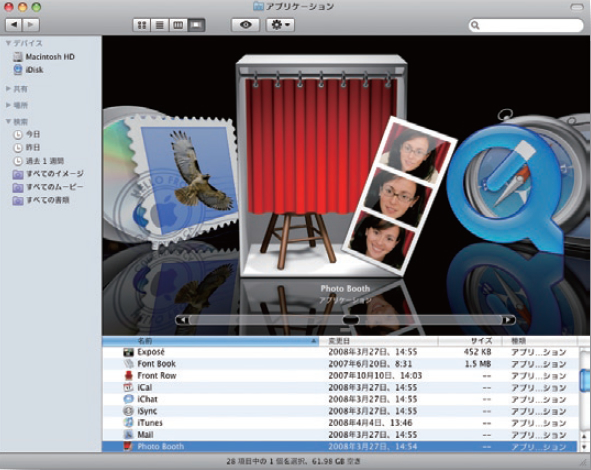Screen dimensions: 591x470
Task: Click the file list scroll down arrow
Action: point(585,447)
